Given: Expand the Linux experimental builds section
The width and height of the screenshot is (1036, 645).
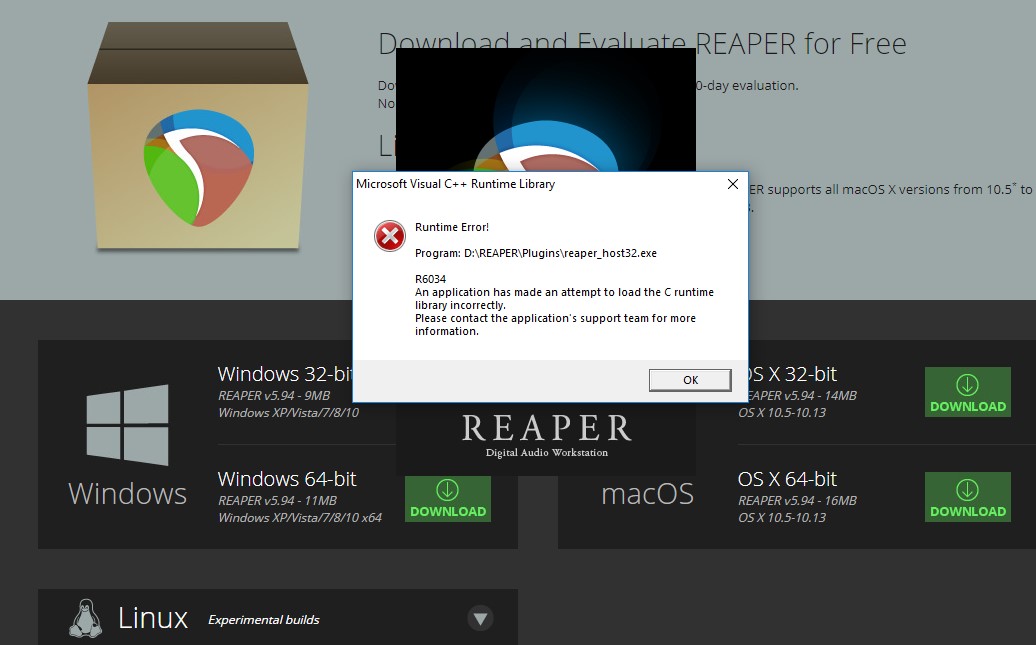Looking at the screenshot, I should coord(480,619).
